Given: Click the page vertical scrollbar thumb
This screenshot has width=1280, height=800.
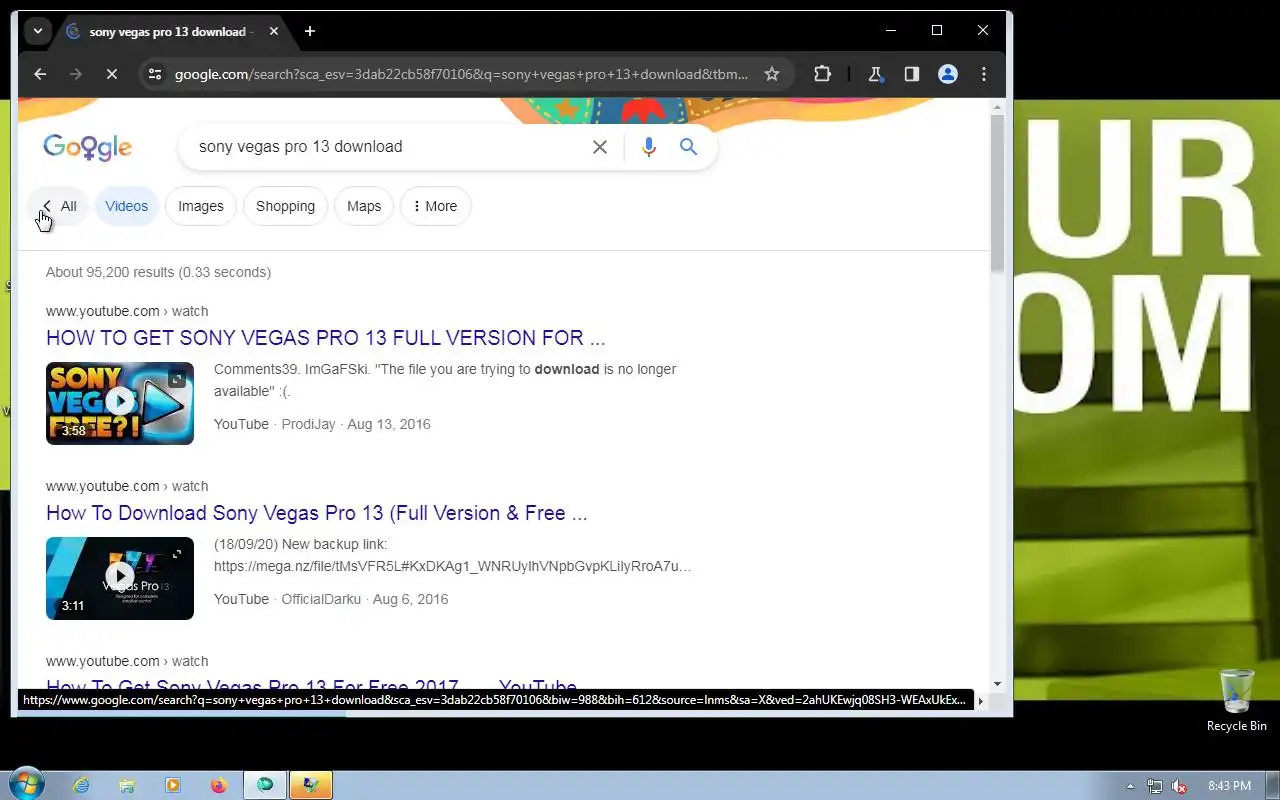Looking at the screenshot, I should point(997,192).
